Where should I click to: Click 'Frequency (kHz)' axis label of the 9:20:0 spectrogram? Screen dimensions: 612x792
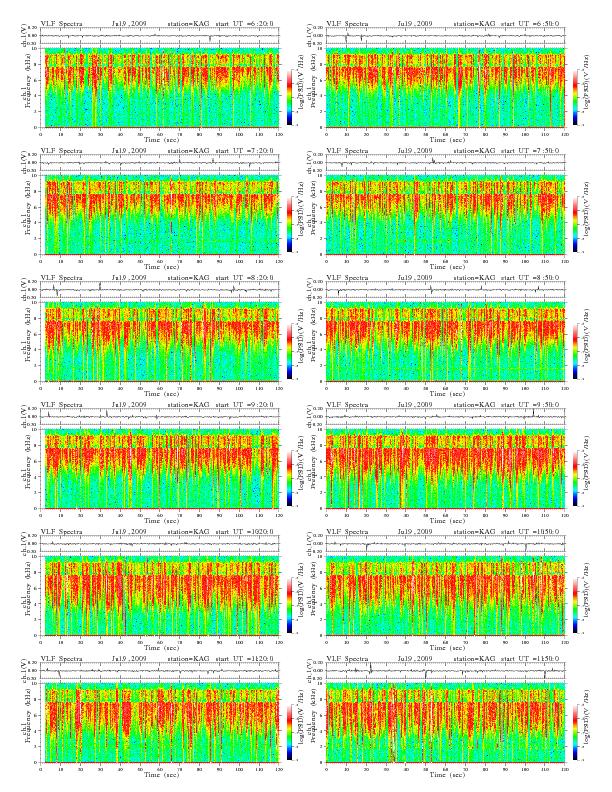(29, 469)
